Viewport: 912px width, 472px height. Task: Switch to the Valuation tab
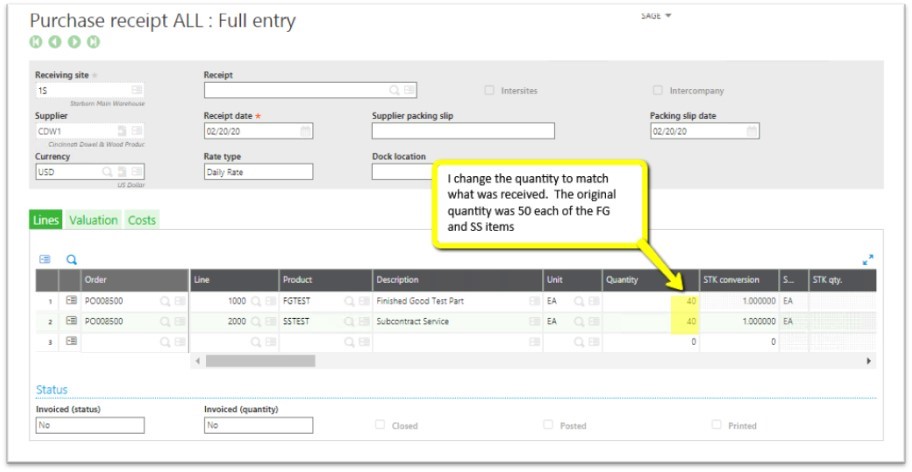(x=93, y=220)
